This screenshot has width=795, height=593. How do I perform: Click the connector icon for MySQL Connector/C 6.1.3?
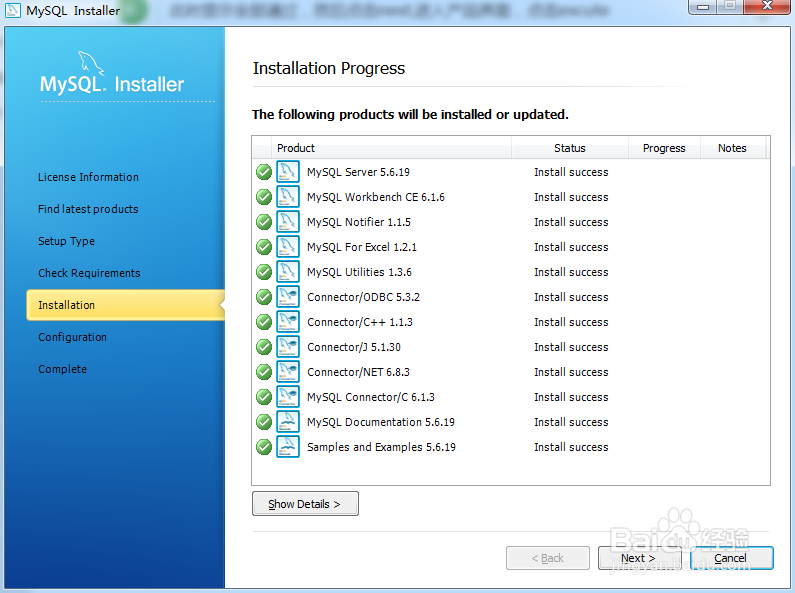tap(287, 397)
